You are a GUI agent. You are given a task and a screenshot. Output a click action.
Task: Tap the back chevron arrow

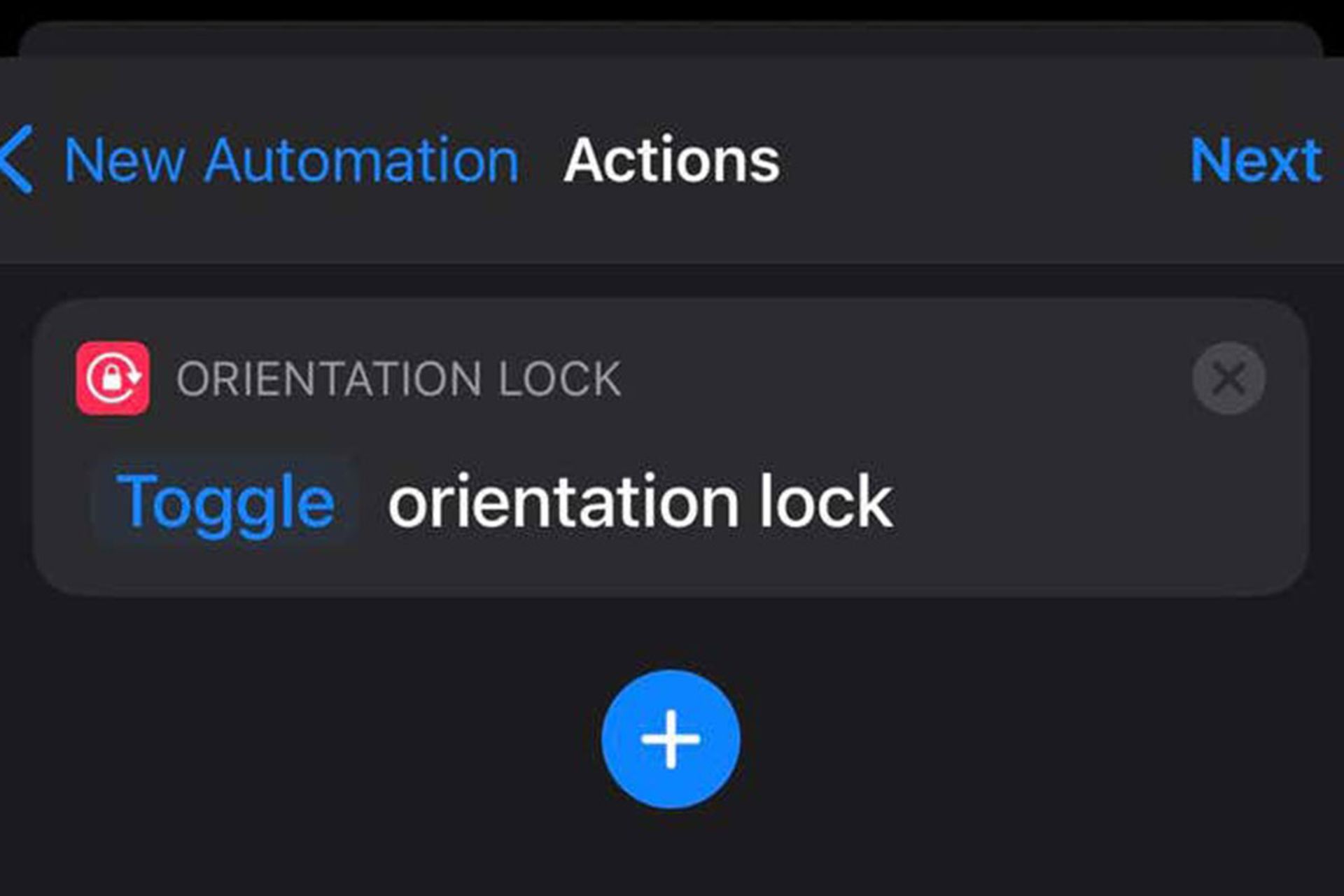tap(17, 160)
